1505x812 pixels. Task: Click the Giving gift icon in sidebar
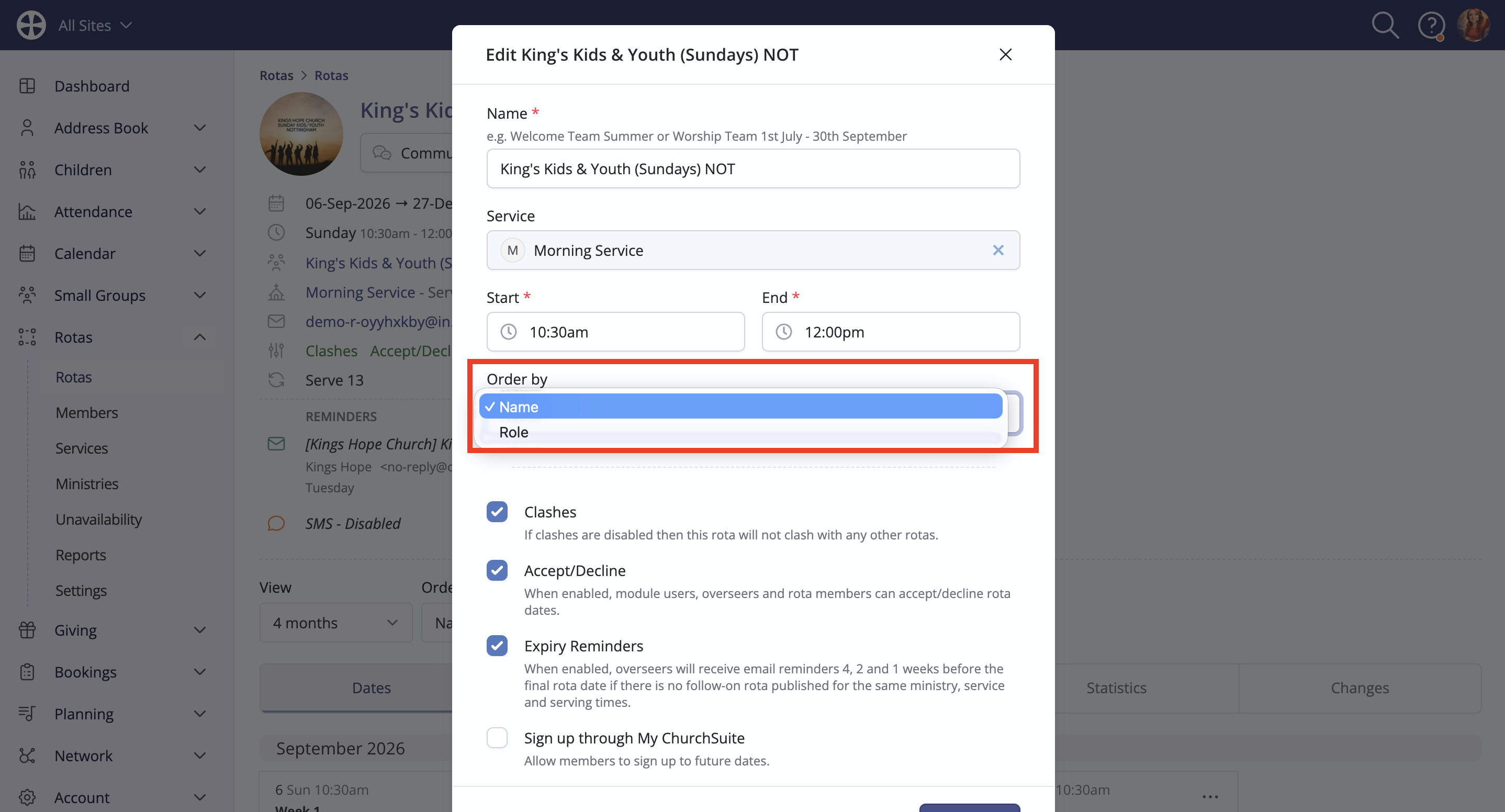pos(27,630)
